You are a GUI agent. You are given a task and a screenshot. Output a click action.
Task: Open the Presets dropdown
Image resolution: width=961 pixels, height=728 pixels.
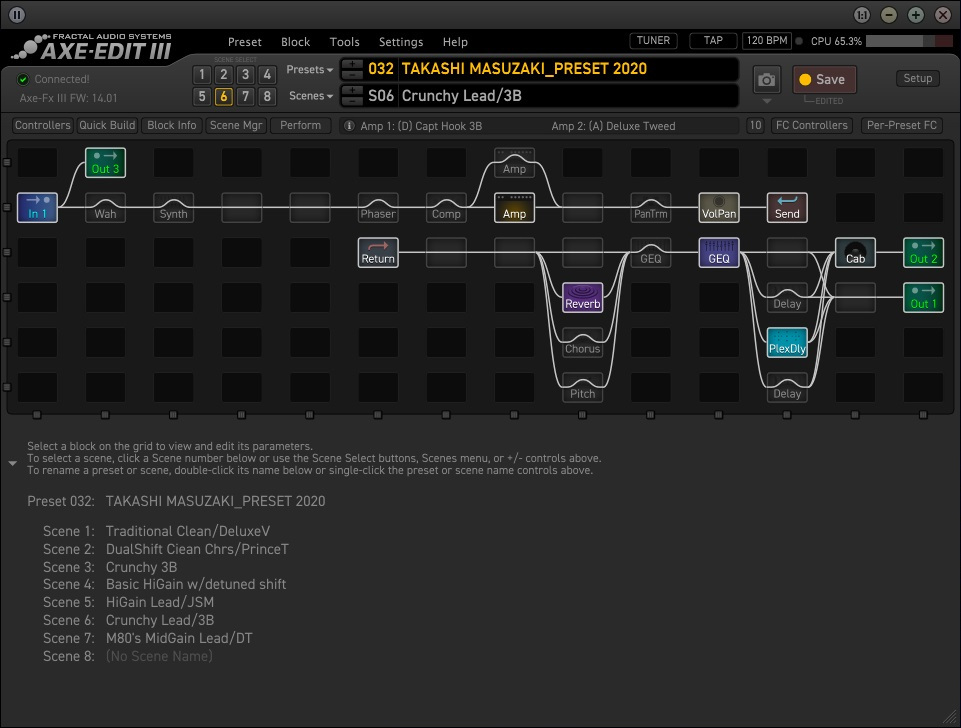pos(310,70)
